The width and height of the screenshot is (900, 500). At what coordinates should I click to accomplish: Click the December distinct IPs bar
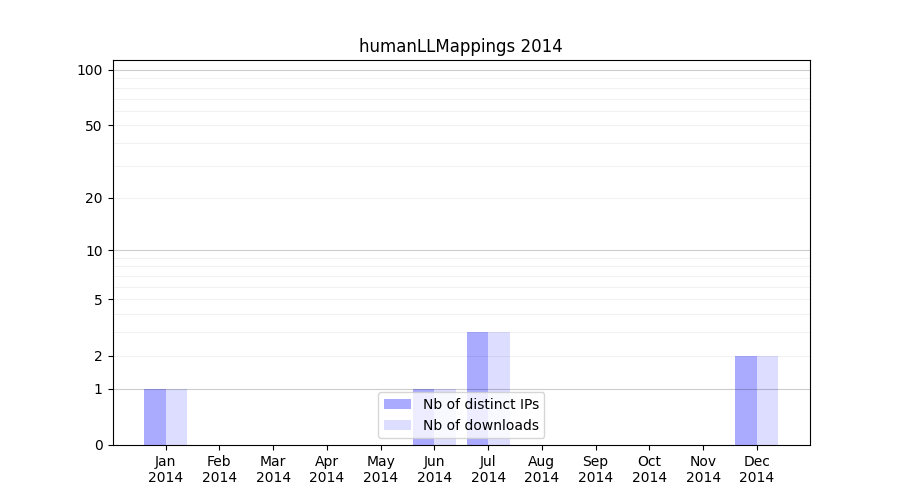tap(746, 400)
